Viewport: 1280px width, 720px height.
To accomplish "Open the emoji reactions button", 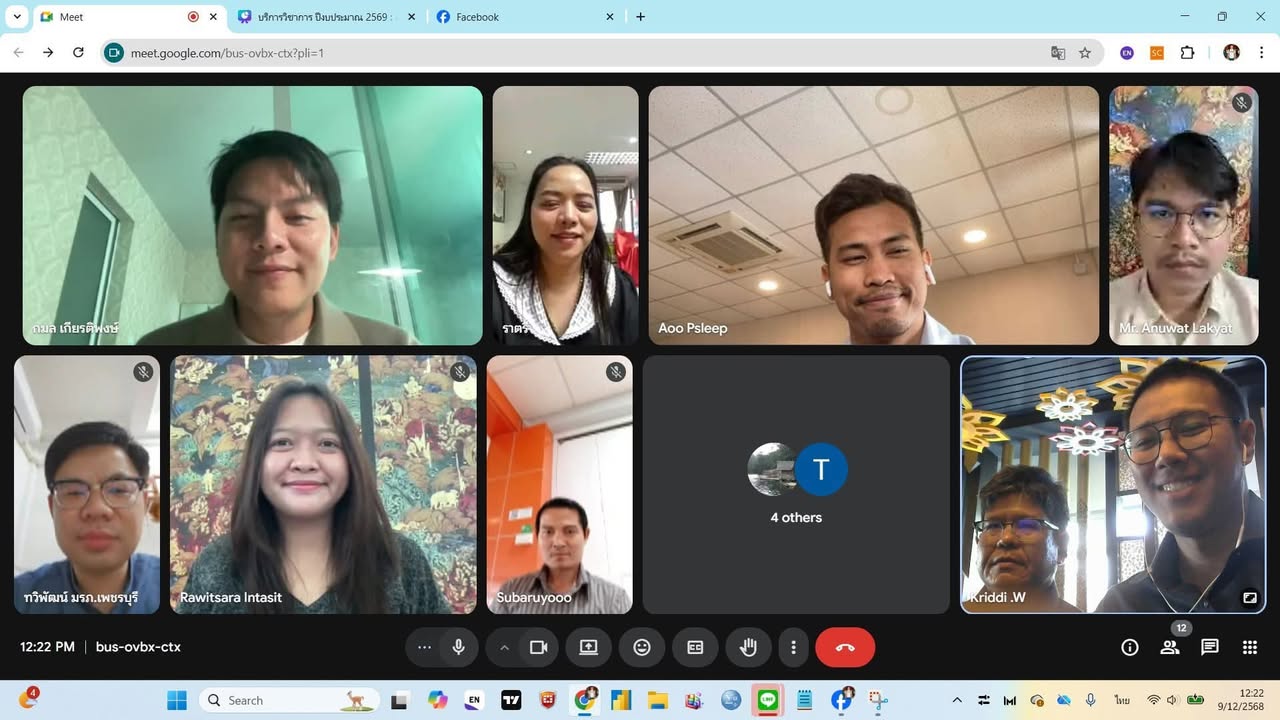I will click(642, 647).
